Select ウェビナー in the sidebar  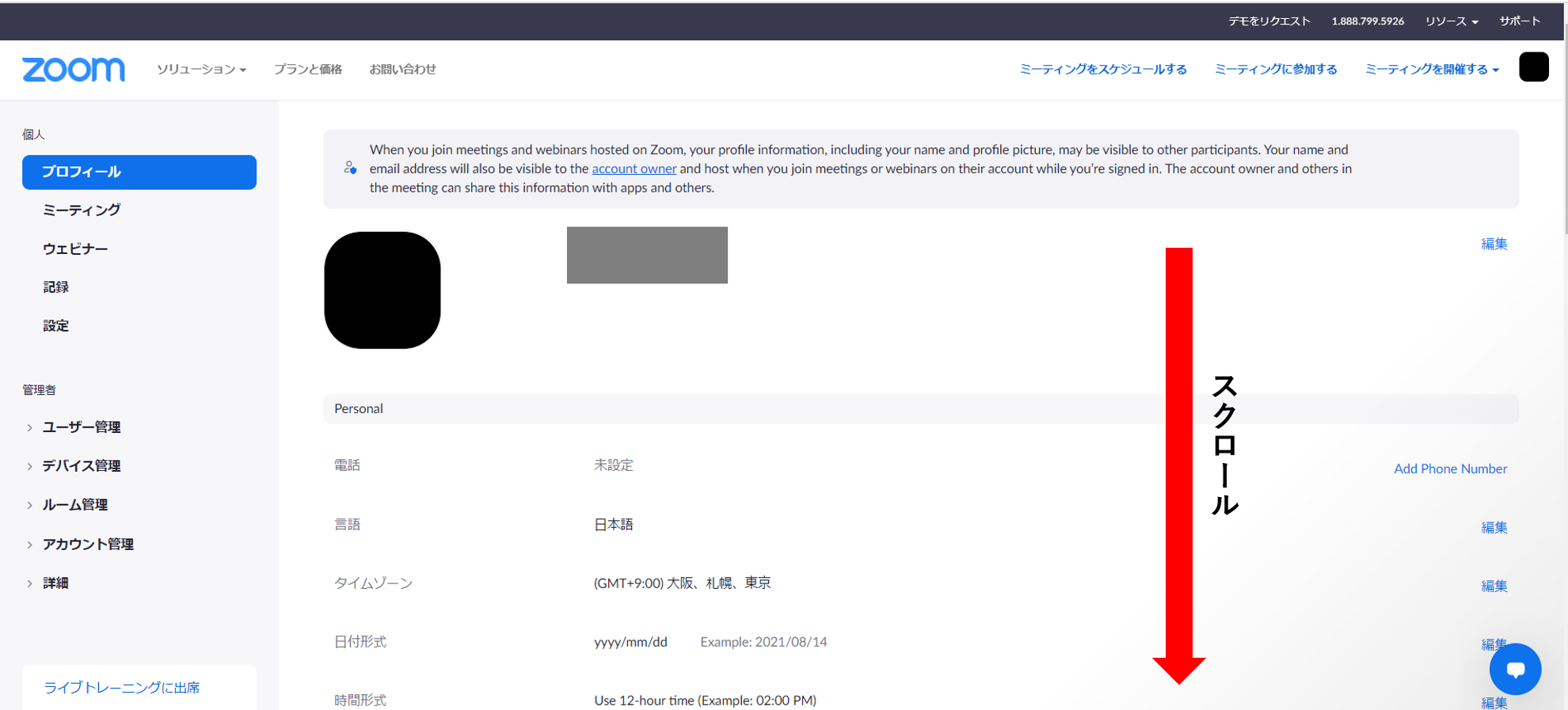[75, 249]
